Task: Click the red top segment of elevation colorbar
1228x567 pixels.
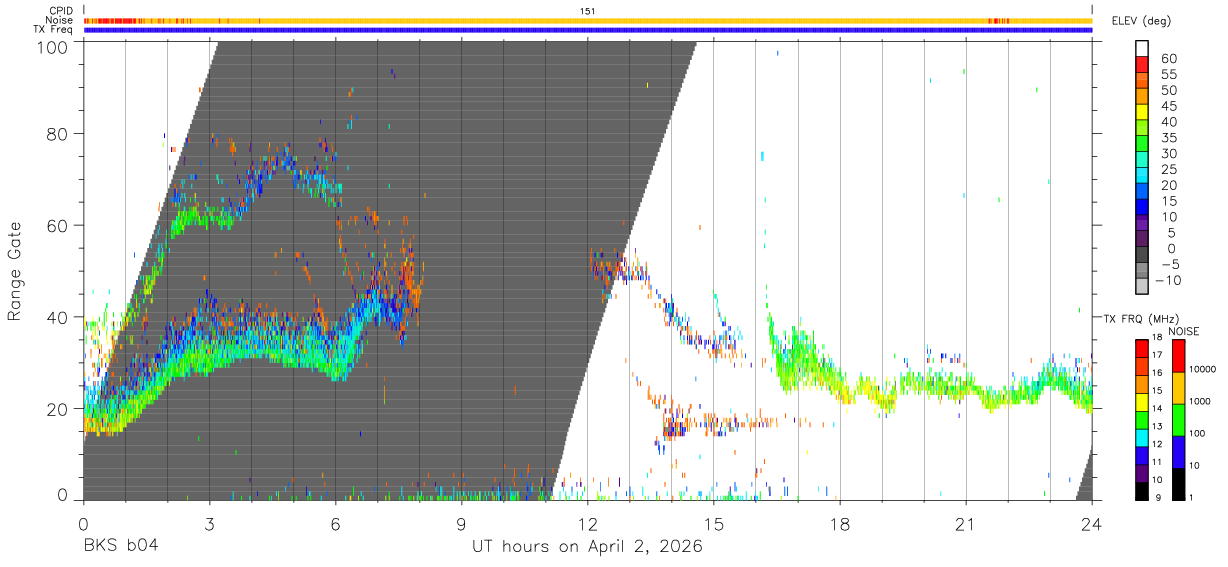Action: (x=1143, y=66)
